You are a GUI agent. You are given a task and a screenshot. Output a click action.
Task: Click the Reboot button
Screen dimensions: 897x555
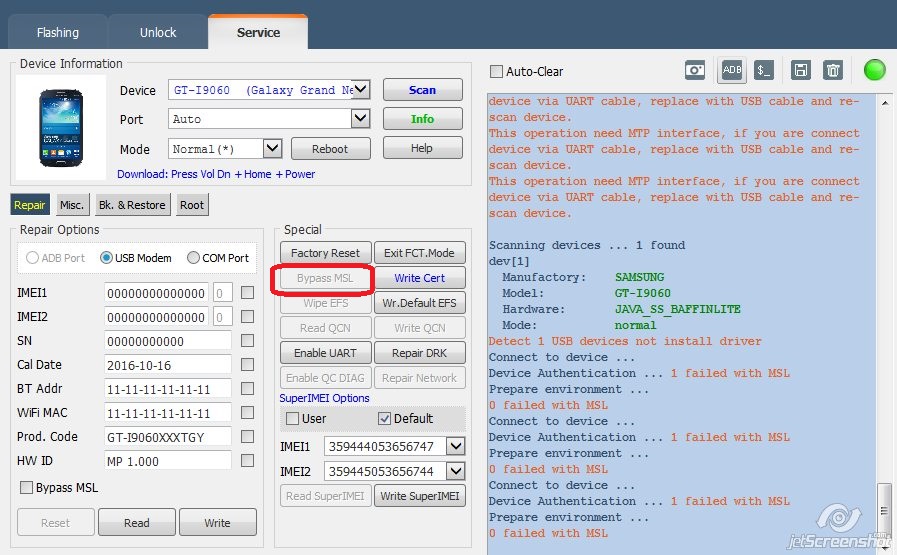(x=330, y=149)
